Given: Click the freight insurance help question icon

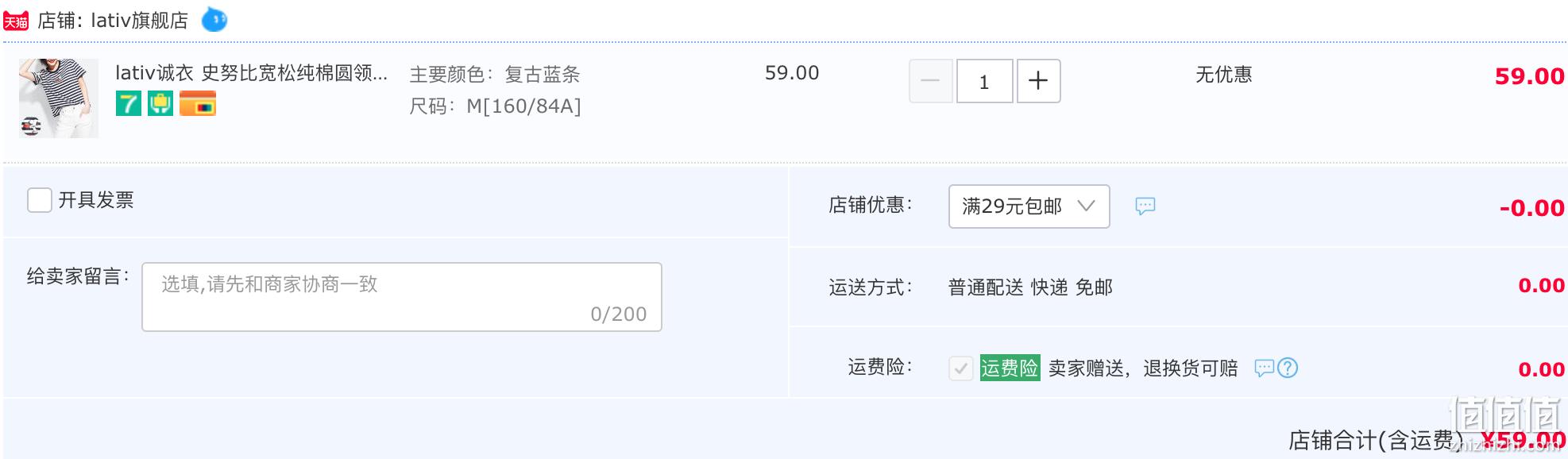Looking at the screenshot, I should click(x=1288, y=368).
